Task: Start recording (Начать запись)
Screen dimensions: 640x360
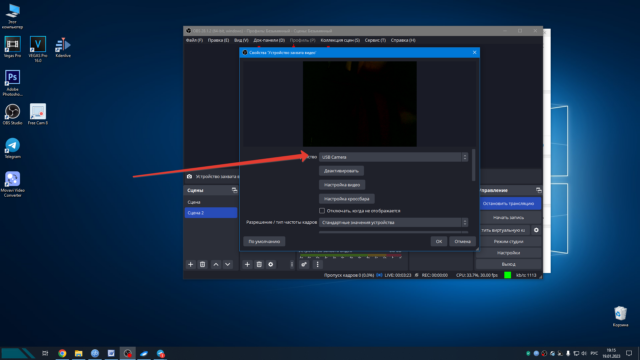Action: click(509, 218)
